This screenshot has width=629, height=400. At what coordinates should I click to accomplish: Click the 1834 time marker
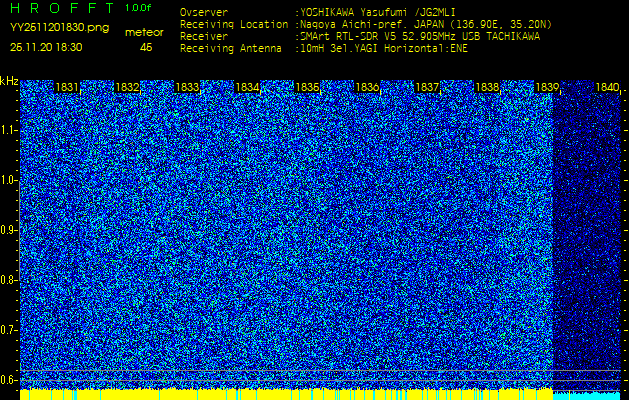pyautogui.click(x=247, y=87)
